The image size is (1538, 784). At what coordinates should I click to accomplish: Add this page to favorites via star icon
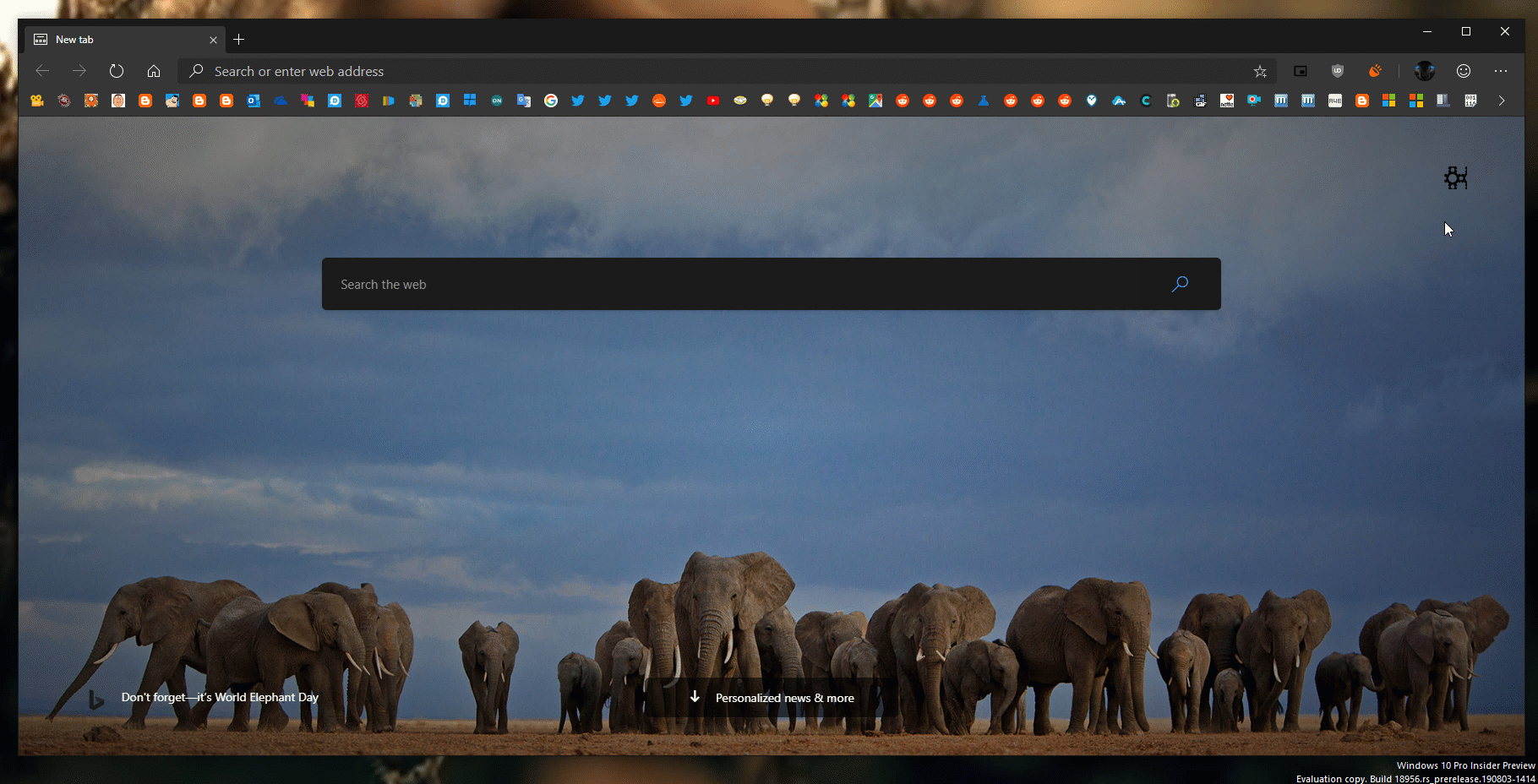(x=1260, y=72)
